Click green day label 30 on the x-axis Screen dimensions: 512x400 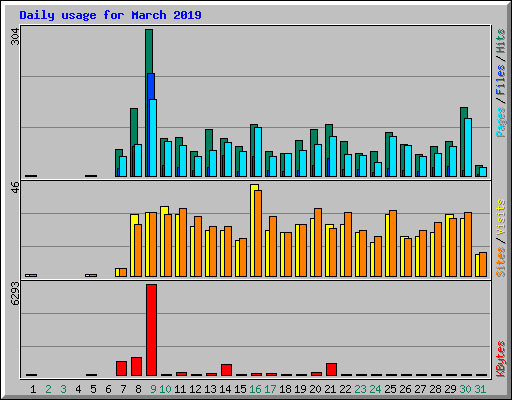click(465, 389)
